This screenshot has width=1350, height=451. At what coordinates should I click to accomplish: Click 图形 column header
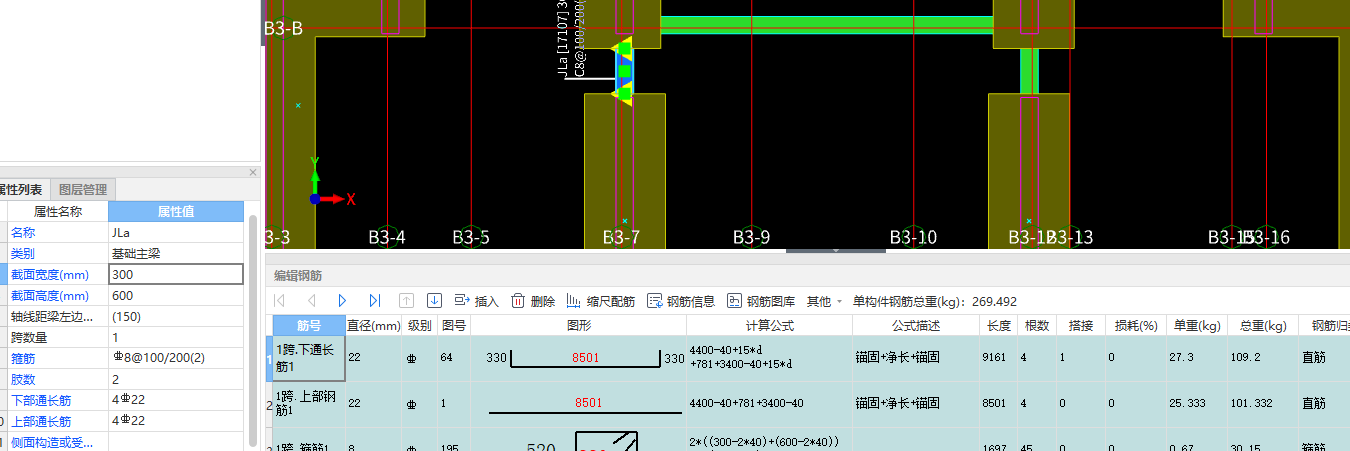click(578, 325)
